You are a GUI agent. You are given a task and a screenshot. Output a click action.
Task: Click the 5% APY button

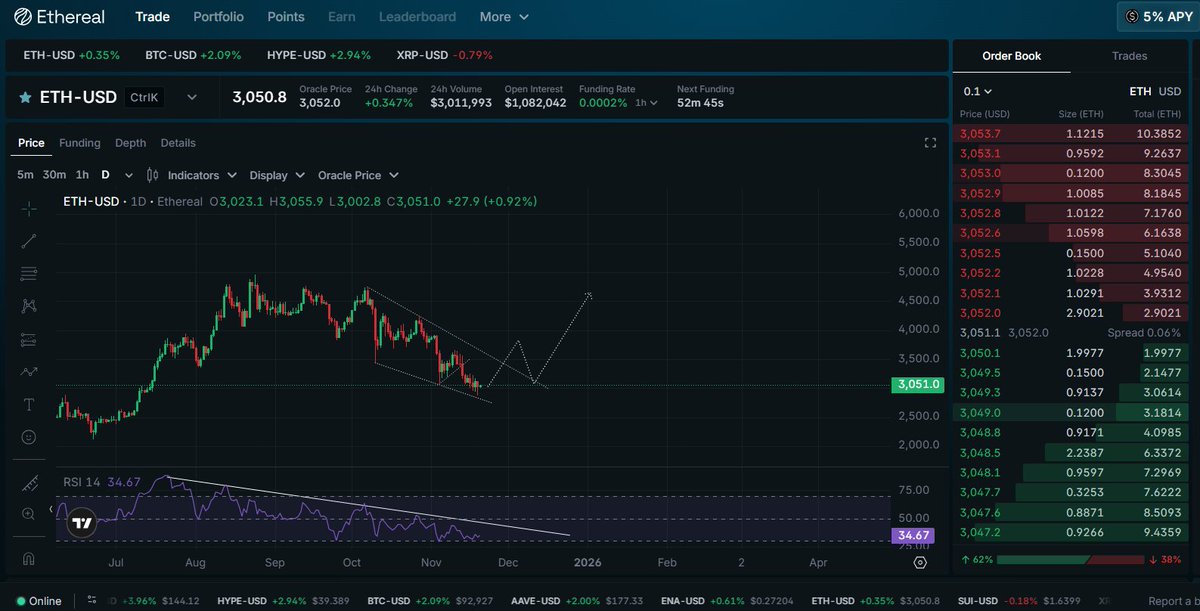[x=1158, y=17]
